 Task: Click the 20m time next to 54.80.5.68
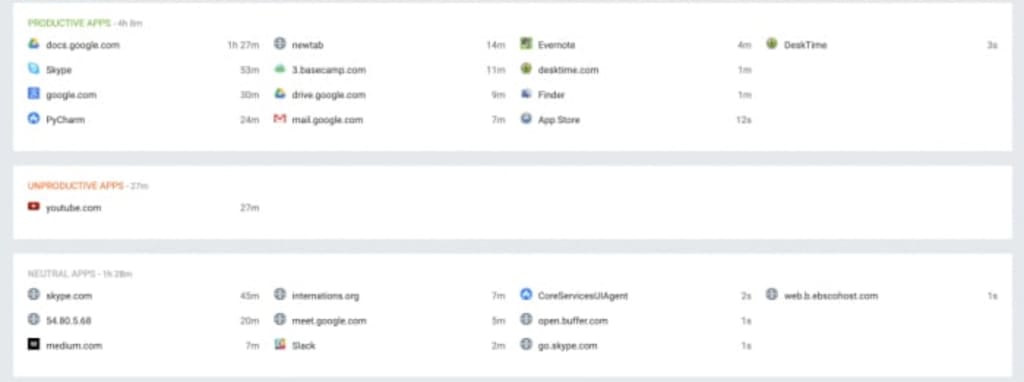[x=250, y=321]
